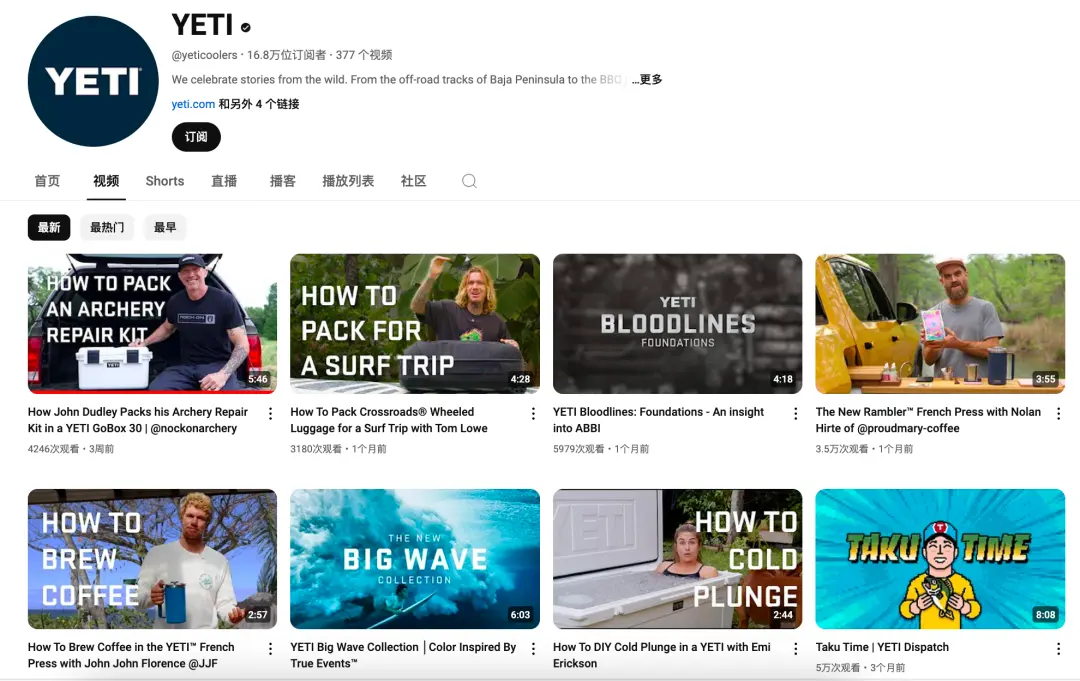This screenshot has width=1080, height=681.
Task: Click the 订阅 subscribe button
Action: tap(196, 137)
